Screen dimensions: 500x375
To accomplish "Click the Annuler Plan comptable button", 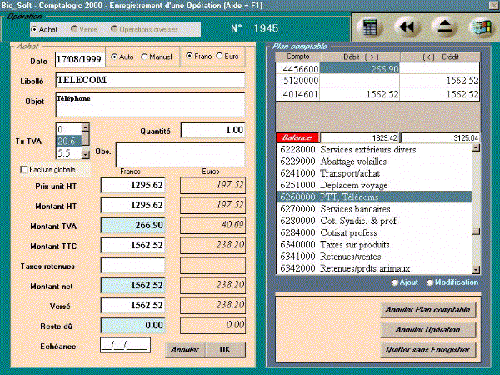I will pyautogui.click(x=428, y=310).
